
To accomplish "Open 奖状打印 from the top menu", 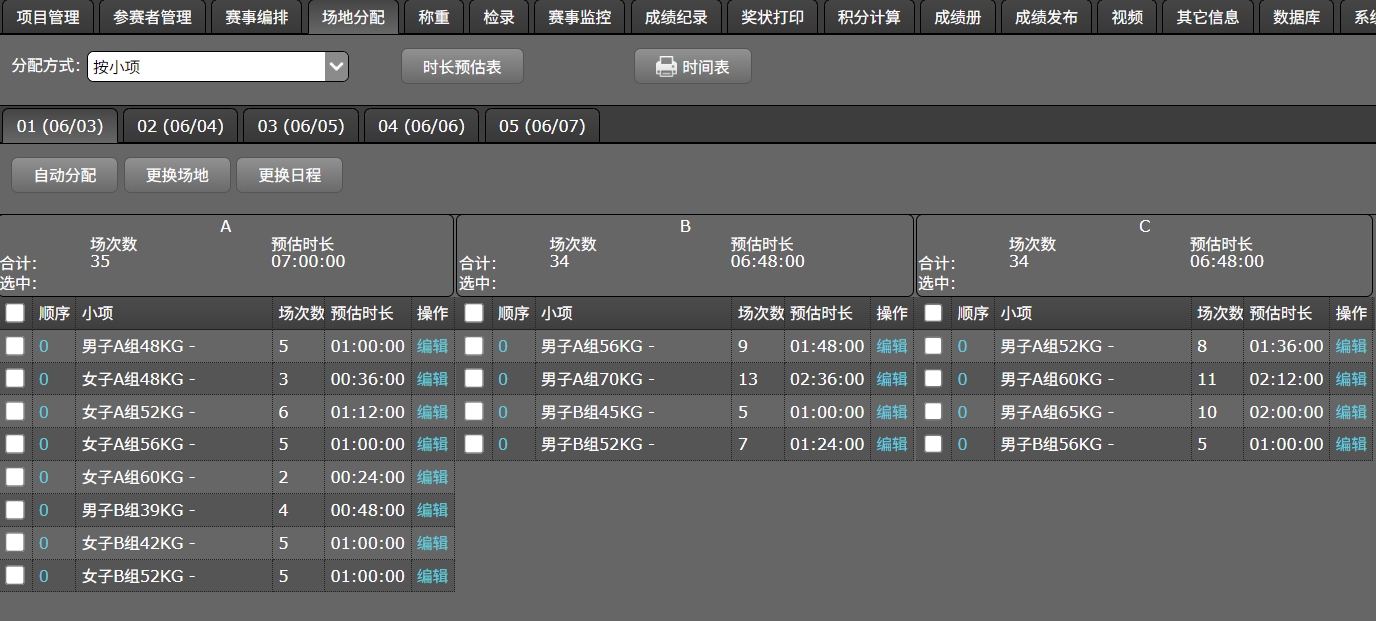I will [772, 16].
